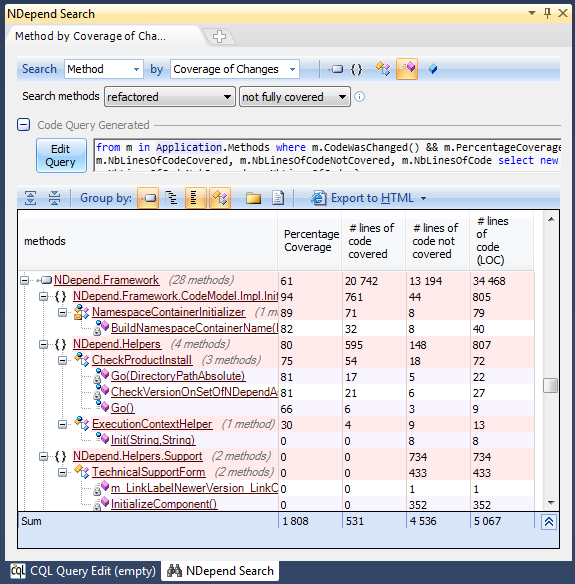Open Init(String,String) method link
Viewport: 575px width, 584px height.
coord(153,440)
